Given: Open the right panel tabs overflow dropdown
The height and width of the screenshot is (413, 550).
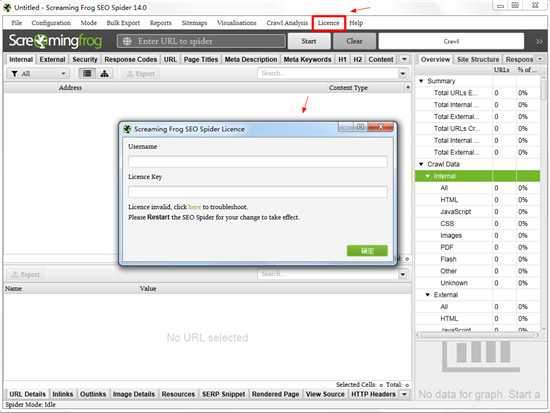Looking at the screenshot, I should click(x=540, y=59).
